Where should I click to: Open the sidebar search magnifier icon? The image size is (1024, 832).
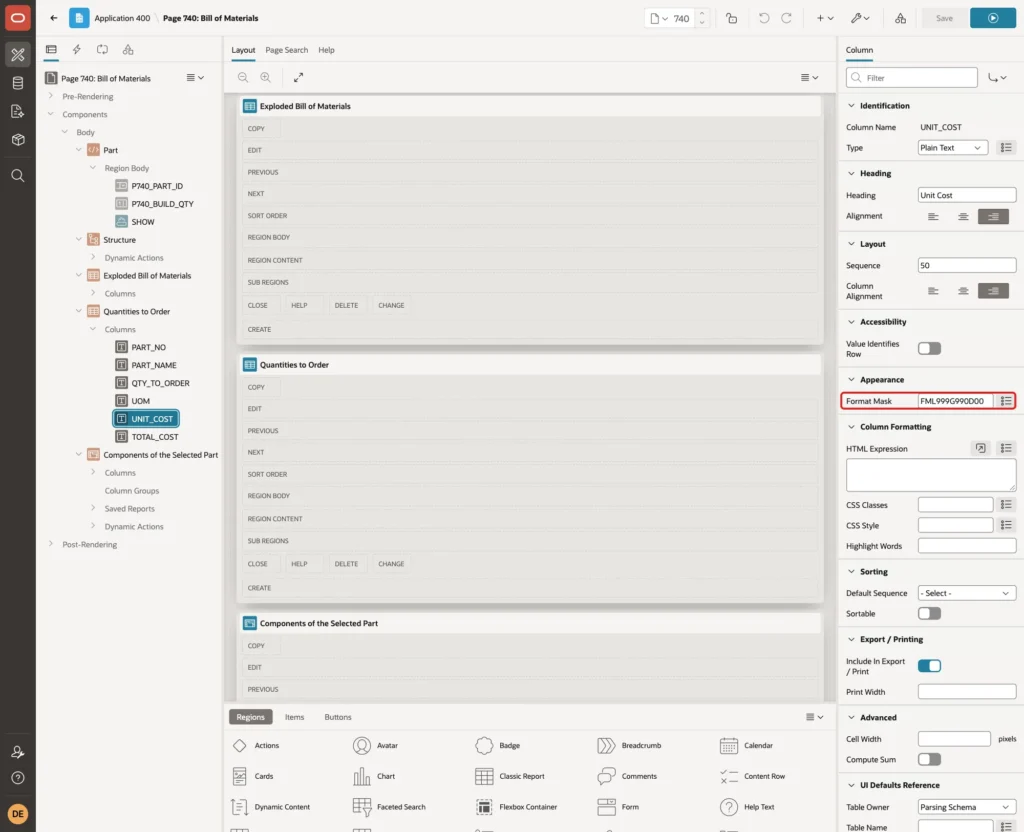pos(18,176)
